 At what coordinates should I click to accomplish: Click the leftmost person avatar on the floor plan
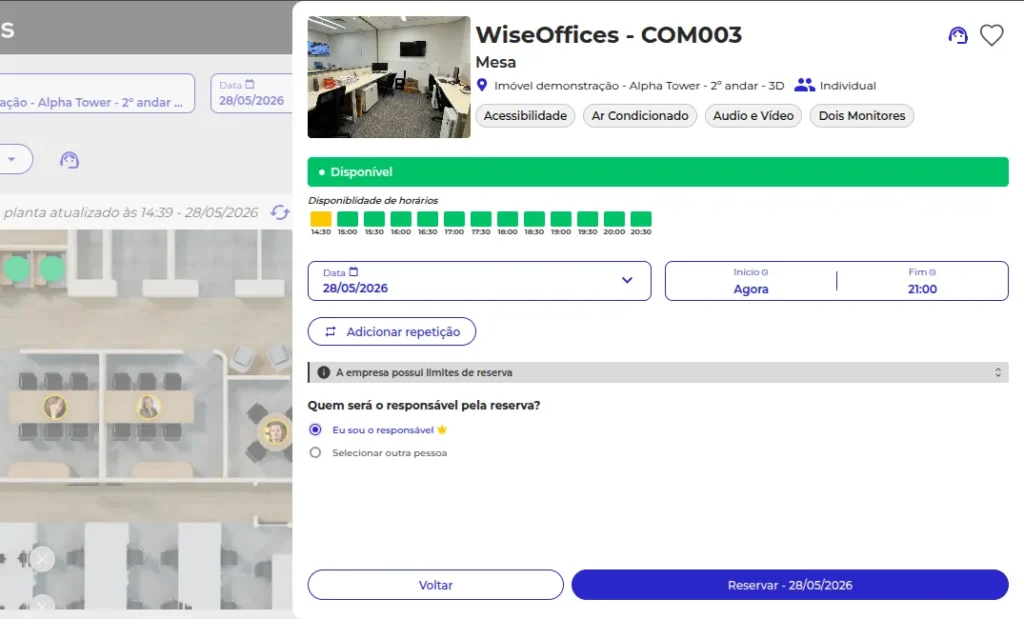(55, 407)
